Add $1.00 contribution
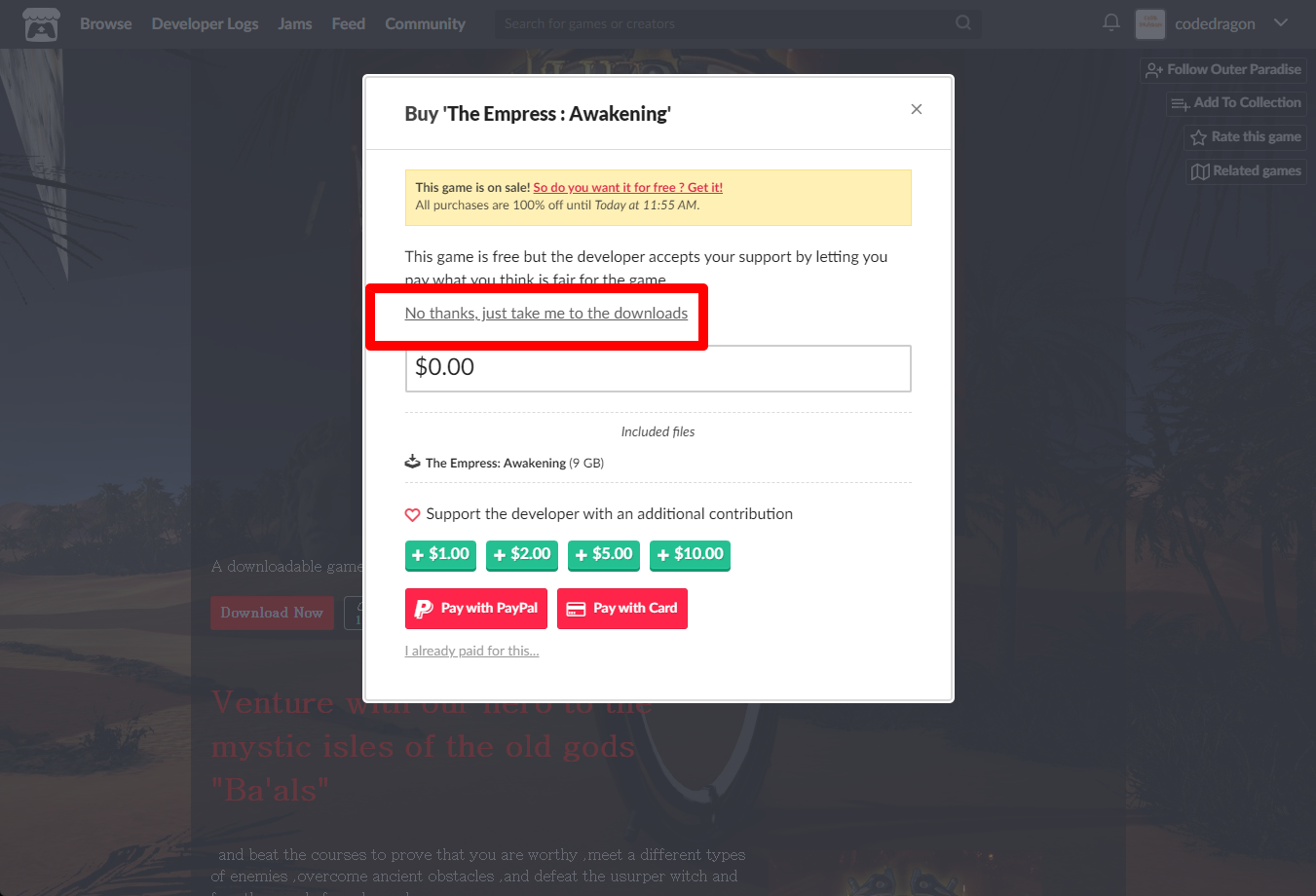The image size is (1316, 896). 440,554
